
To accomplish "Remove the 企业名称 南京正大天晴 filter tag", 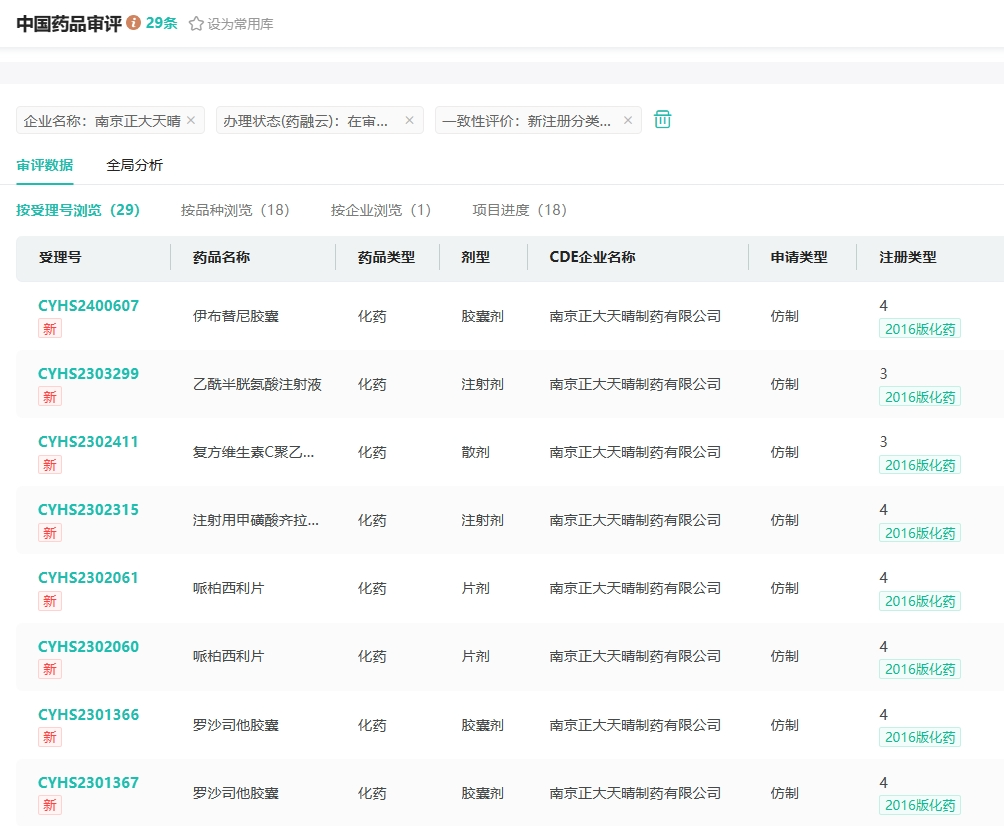I will pos(191,120).
